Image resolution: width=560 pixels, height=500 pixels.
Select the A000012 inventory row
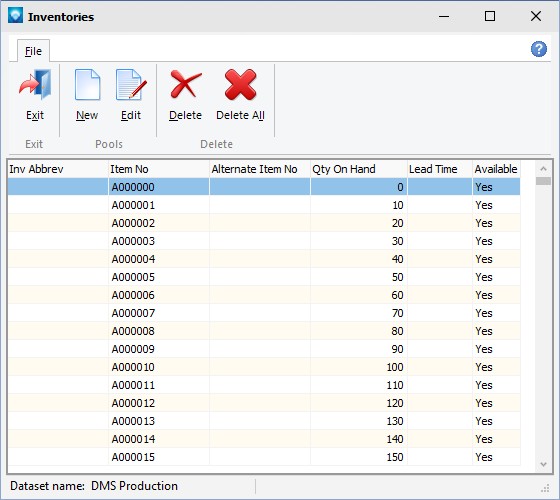point(264,403)
